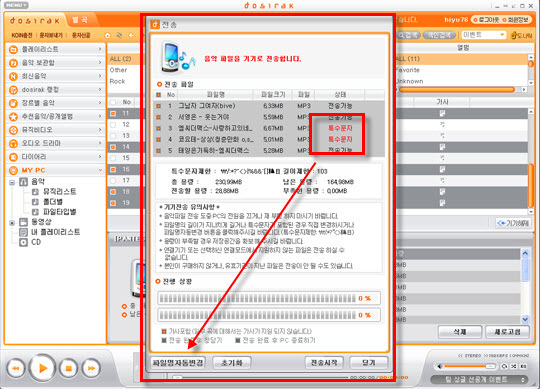The image size is (540, 389).
Task: Open the 플레이리스트 sidebar icon
Action: click(13, 50)
